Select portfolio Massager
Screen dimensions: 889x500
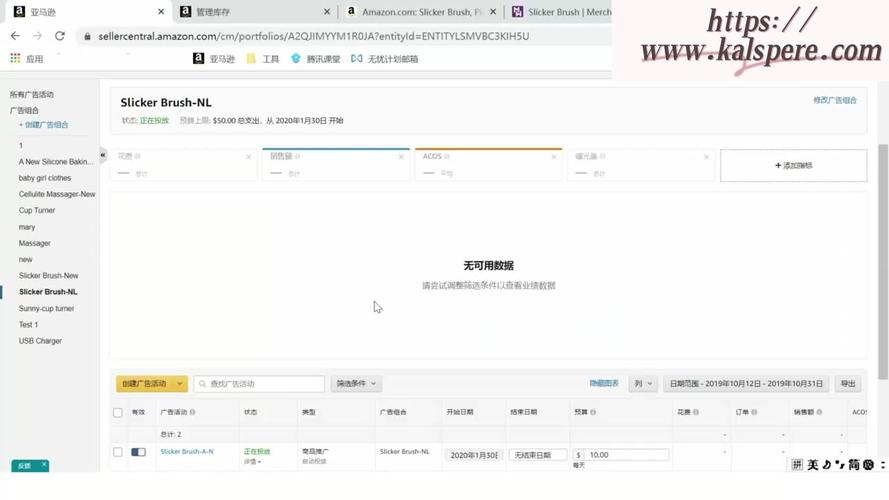click(35, 243)
